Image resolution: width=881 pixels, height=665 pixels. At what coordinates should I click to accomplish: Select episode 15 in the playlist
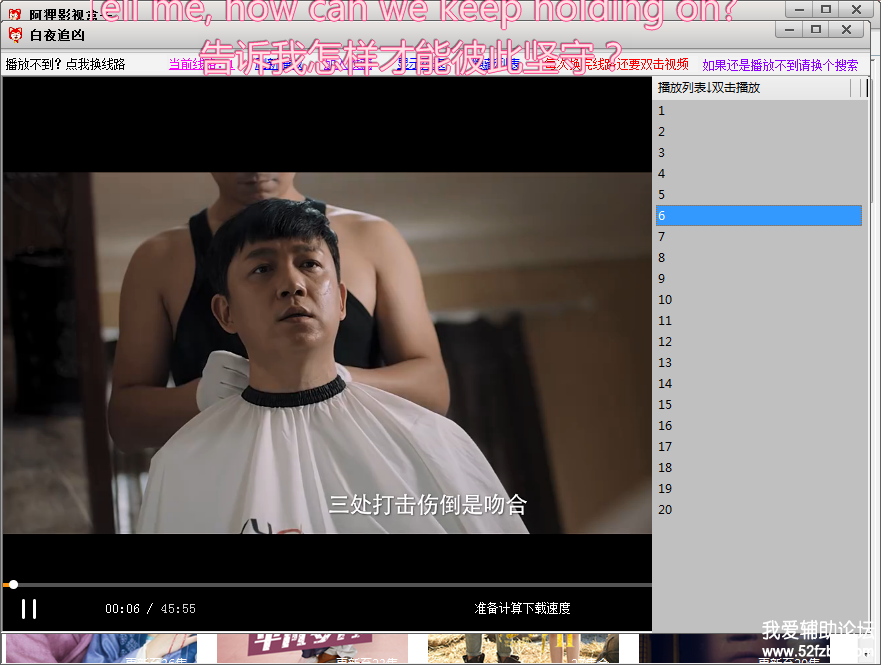coord(759,404)
